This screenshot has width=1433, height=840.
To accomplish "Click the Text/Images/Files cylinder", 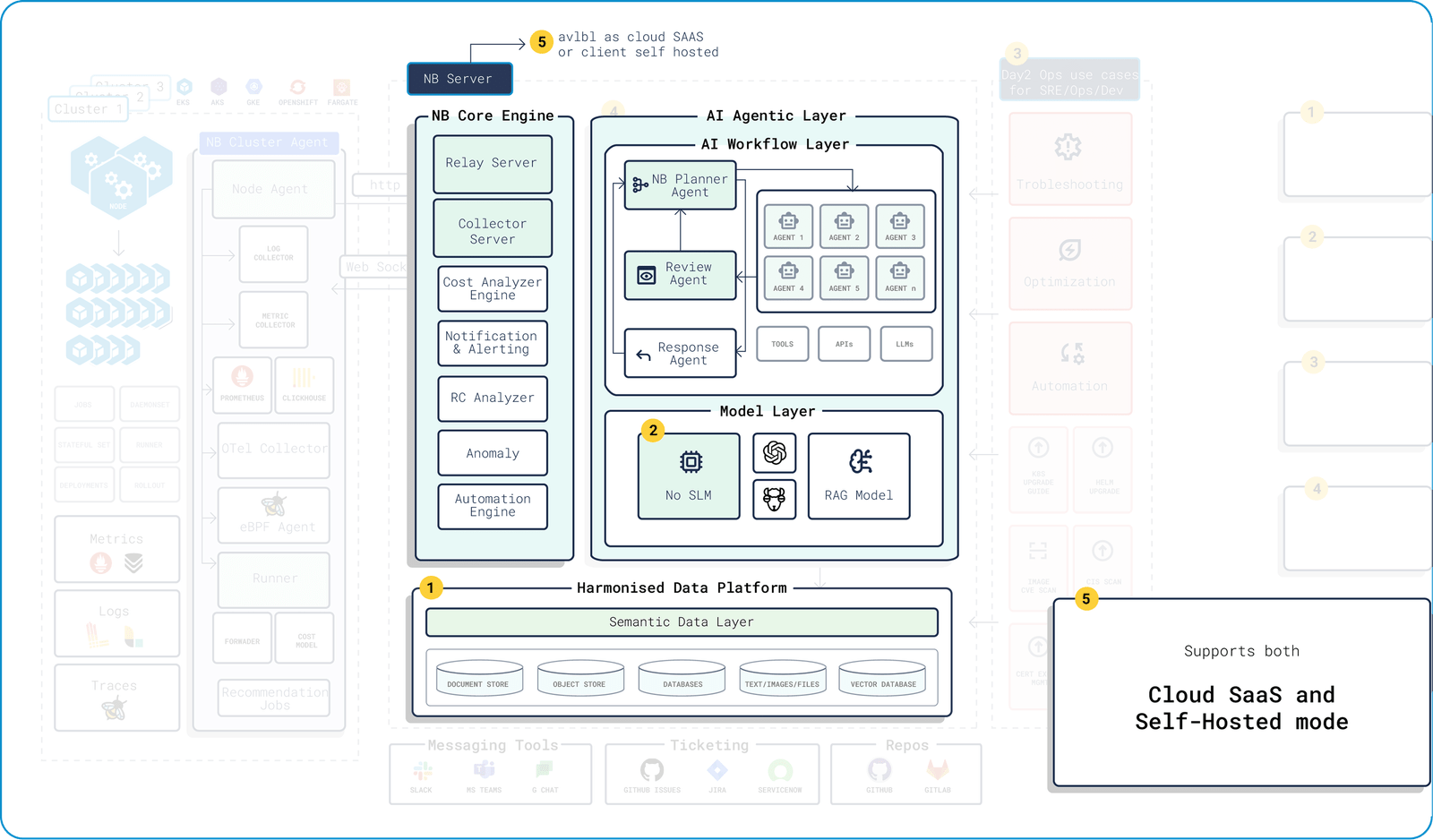I will point(782,677).
